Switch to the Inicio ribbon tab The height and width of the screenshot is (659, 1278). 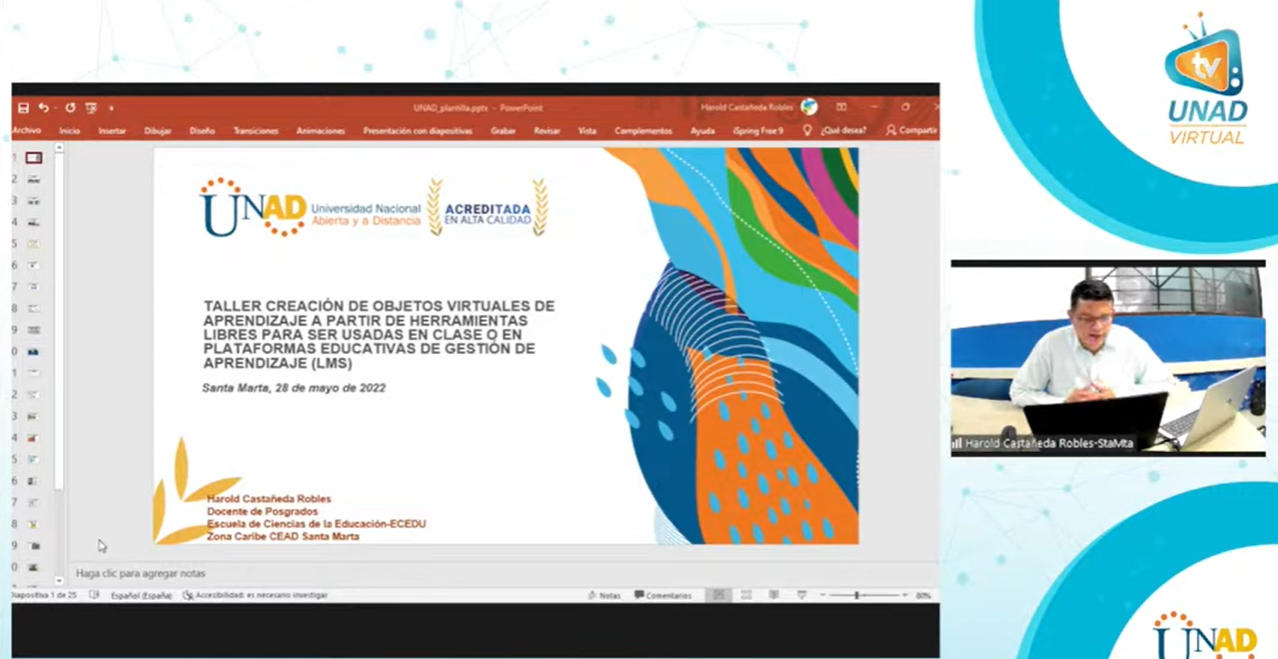(x=69, y=131)
